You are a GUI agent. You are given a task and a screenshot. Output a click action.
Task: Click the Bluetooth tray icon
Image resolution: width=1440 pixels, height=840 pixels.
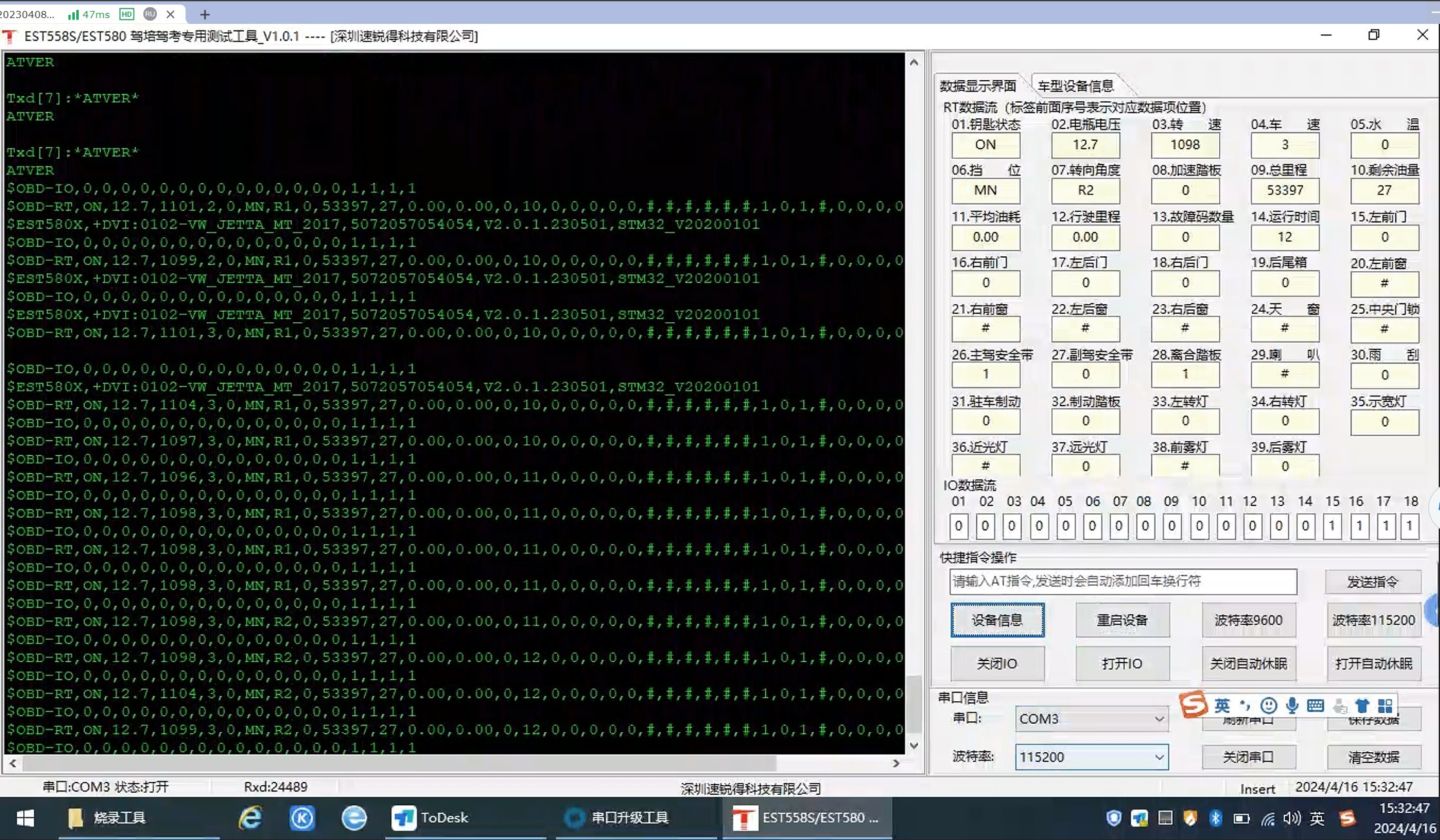pyautogui.click(x=1215, y=819)
